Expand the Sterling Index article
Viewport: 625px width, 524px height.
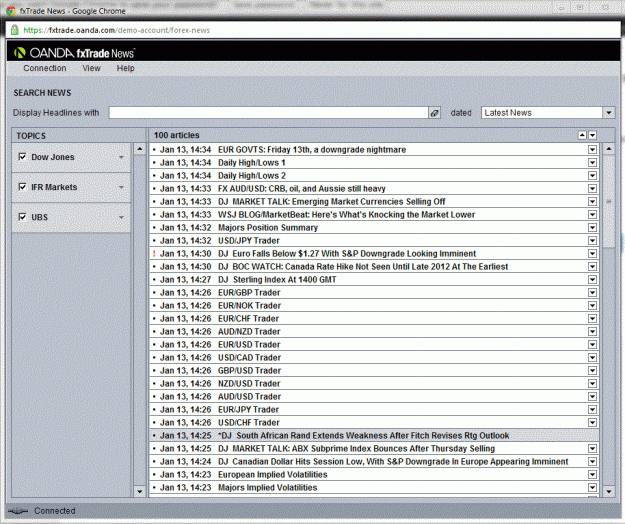[x=592, y=280]
